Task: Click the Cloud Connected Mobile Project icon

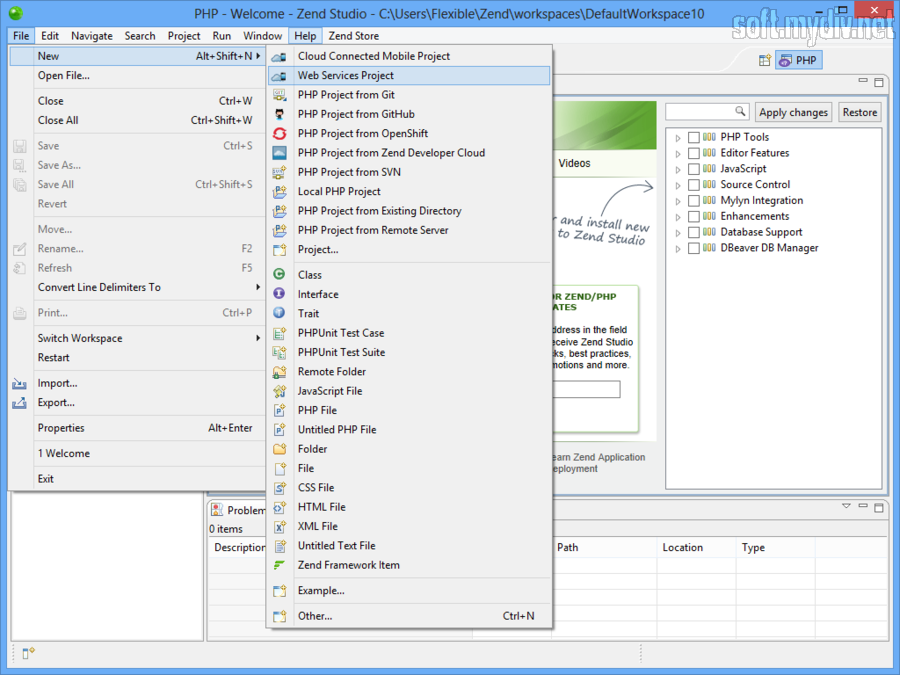Action: click(x=279, y=56)
